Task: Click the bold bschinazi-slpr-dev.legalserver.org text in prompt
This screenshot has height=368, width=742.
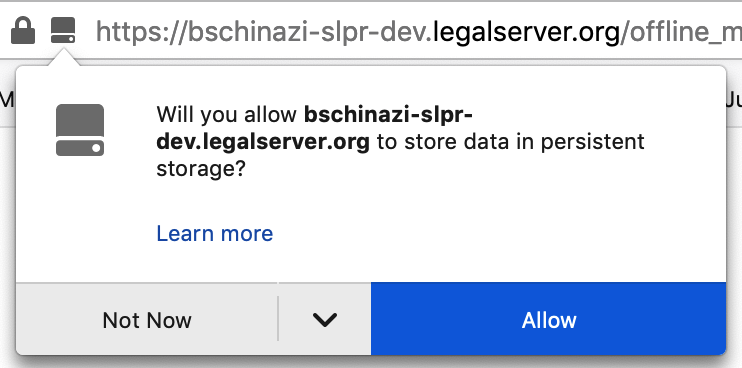Action: tap(314, 128)
